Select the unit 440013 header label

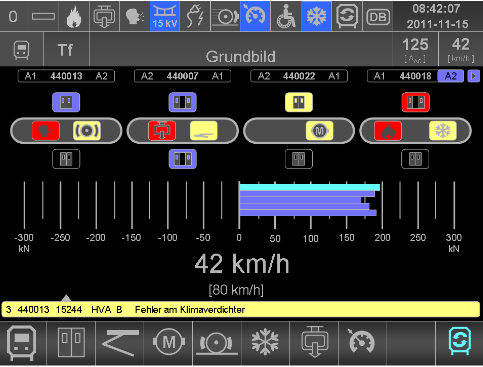(66, 76)
